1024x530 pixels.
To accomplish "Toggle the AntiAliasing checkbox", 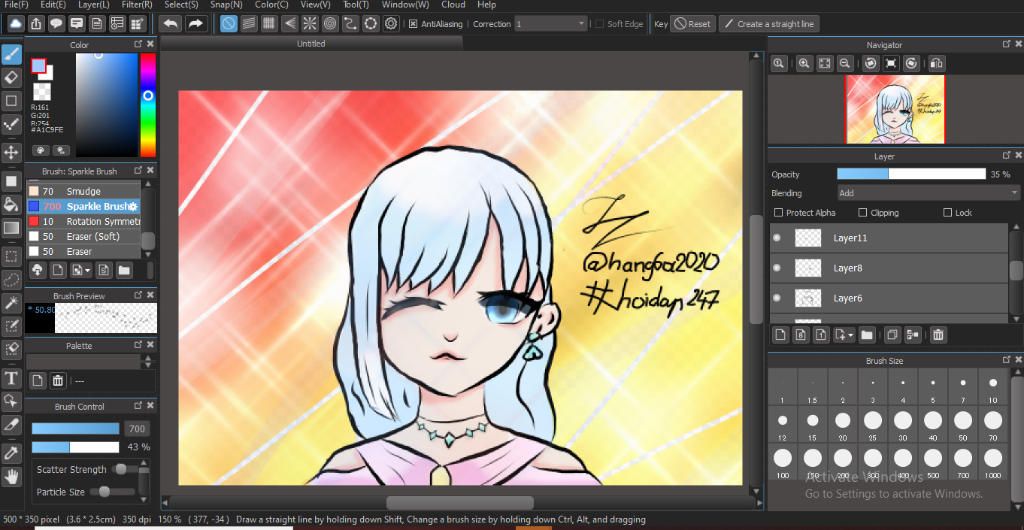I will pyautogui.click(x=413, y=24).
